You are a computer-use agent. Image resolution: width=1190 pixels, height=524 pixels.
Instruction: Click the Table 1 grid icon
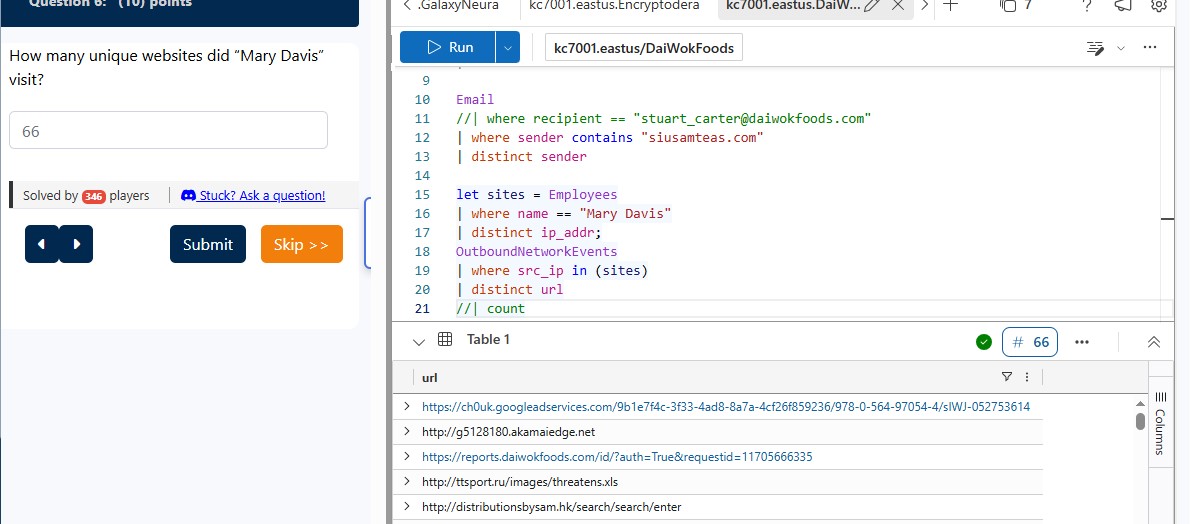[x=445, y=339]
